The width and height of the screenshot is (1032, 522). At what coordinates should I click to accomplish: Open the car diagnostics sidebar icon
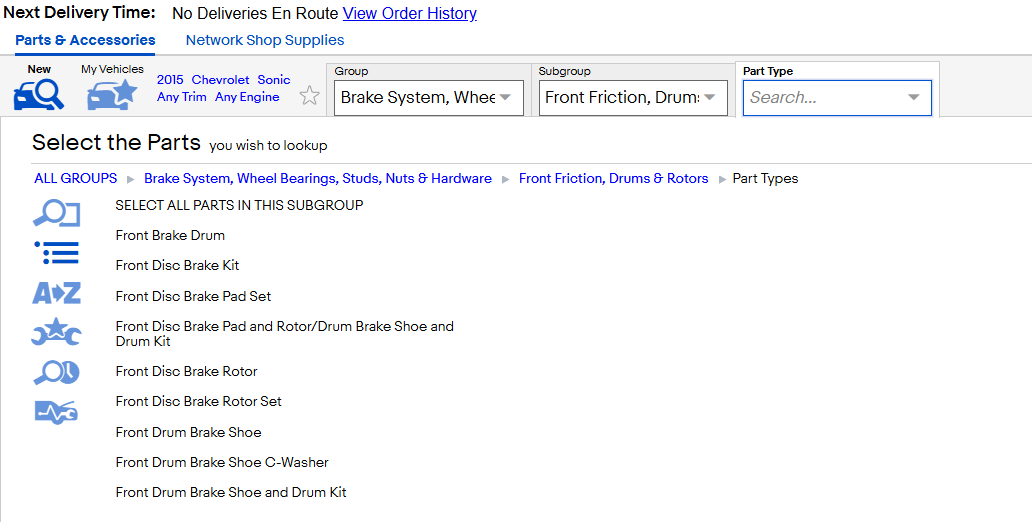click(57, 412)
